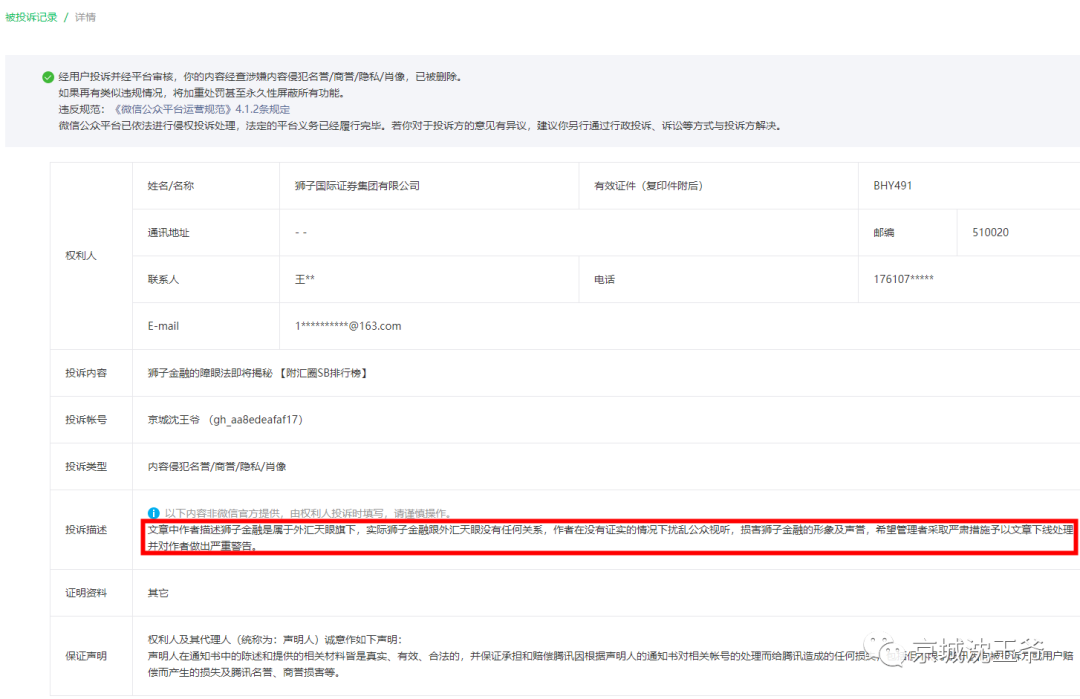Click the certificate number BHY491
Image resolution: width=1080 pixels, height=699 pixels.
(892, 186)
